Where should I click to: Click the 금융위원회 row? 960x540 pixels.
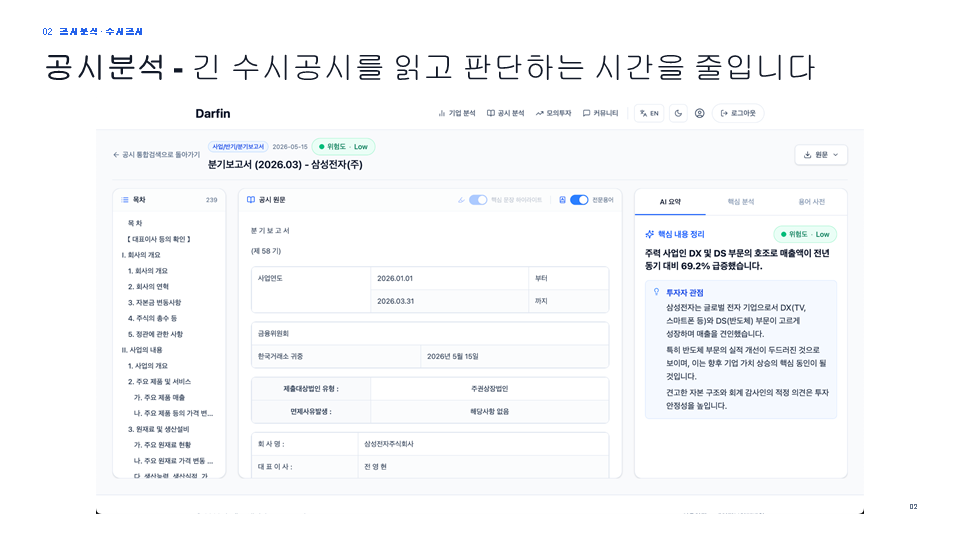coord(430,334)
